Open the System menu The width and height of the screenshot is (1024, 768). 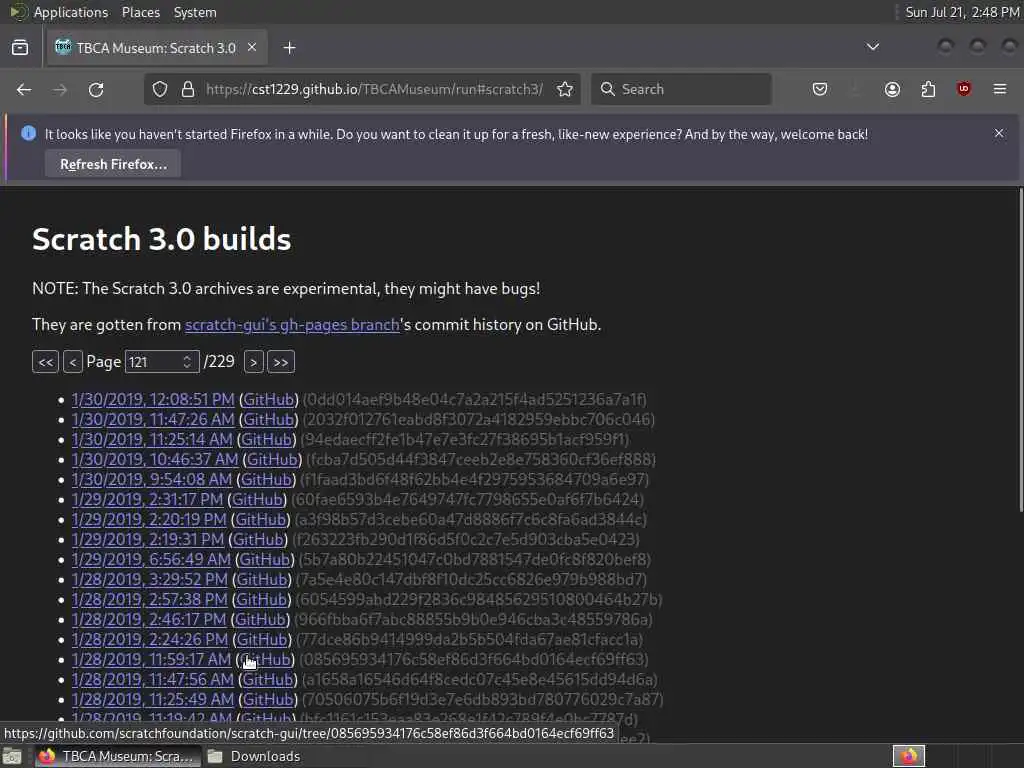click(x=195, y=12)
